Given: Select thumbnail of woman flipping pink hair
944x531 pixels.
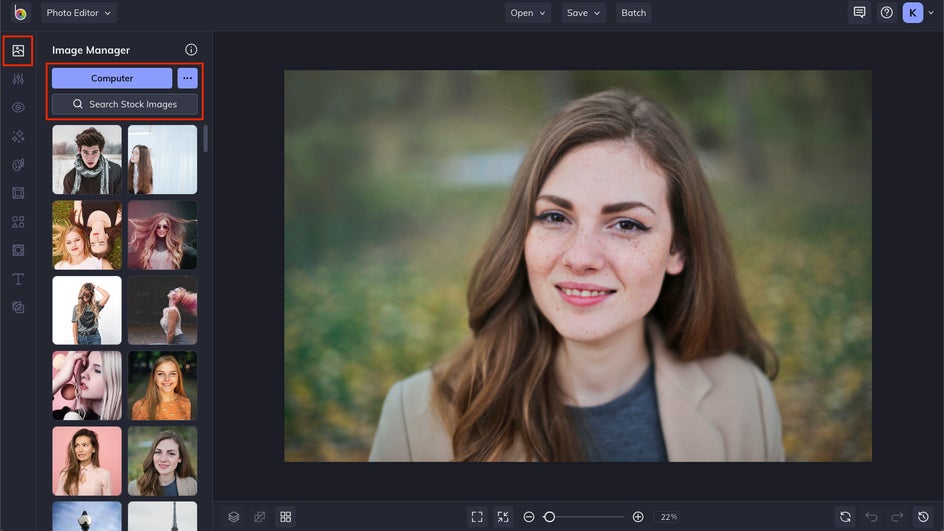Looking at the screenshot, I should pos(163,310).
